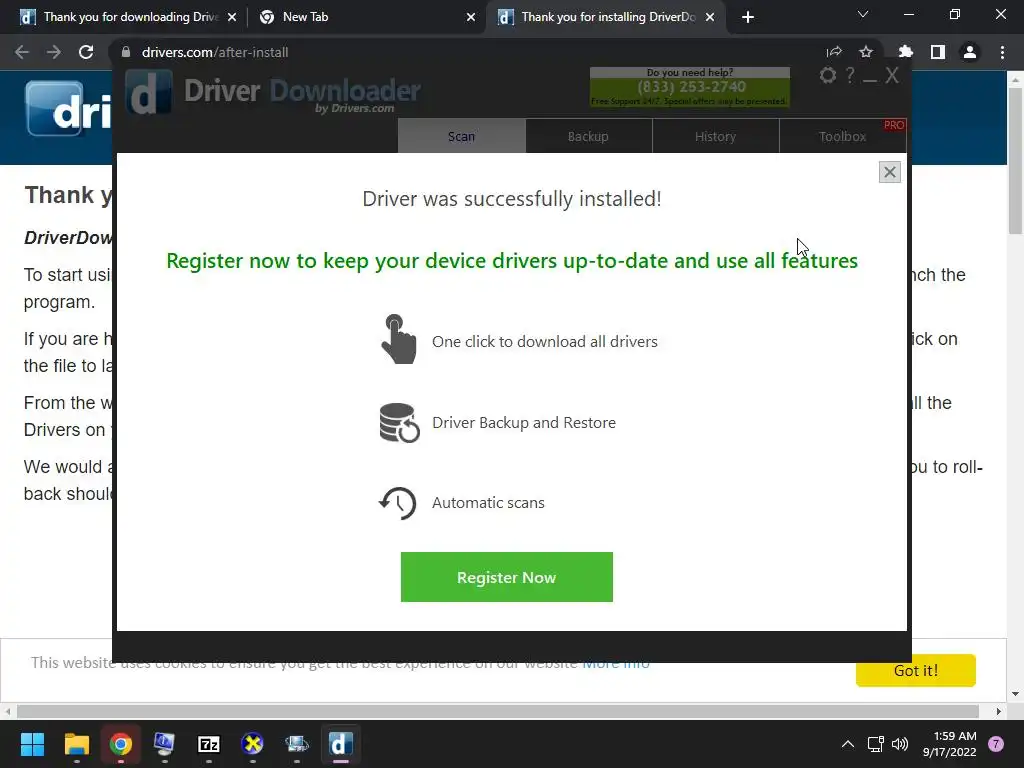The image size is (1024, 768).
Task: Open the More Info cookie link
Action: [616, 664]
